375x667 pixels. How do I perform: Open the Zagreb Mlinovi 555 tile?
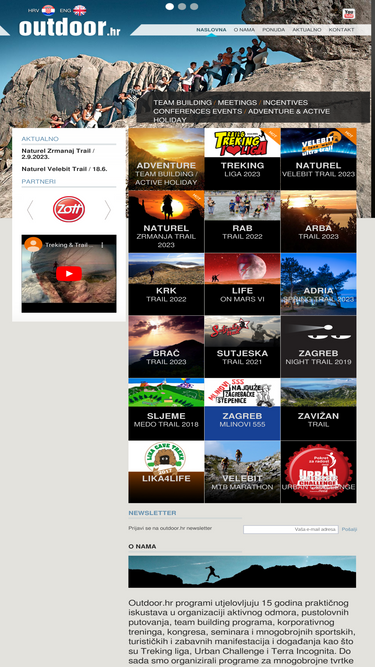pyautogui.click(x=242, y=409)
